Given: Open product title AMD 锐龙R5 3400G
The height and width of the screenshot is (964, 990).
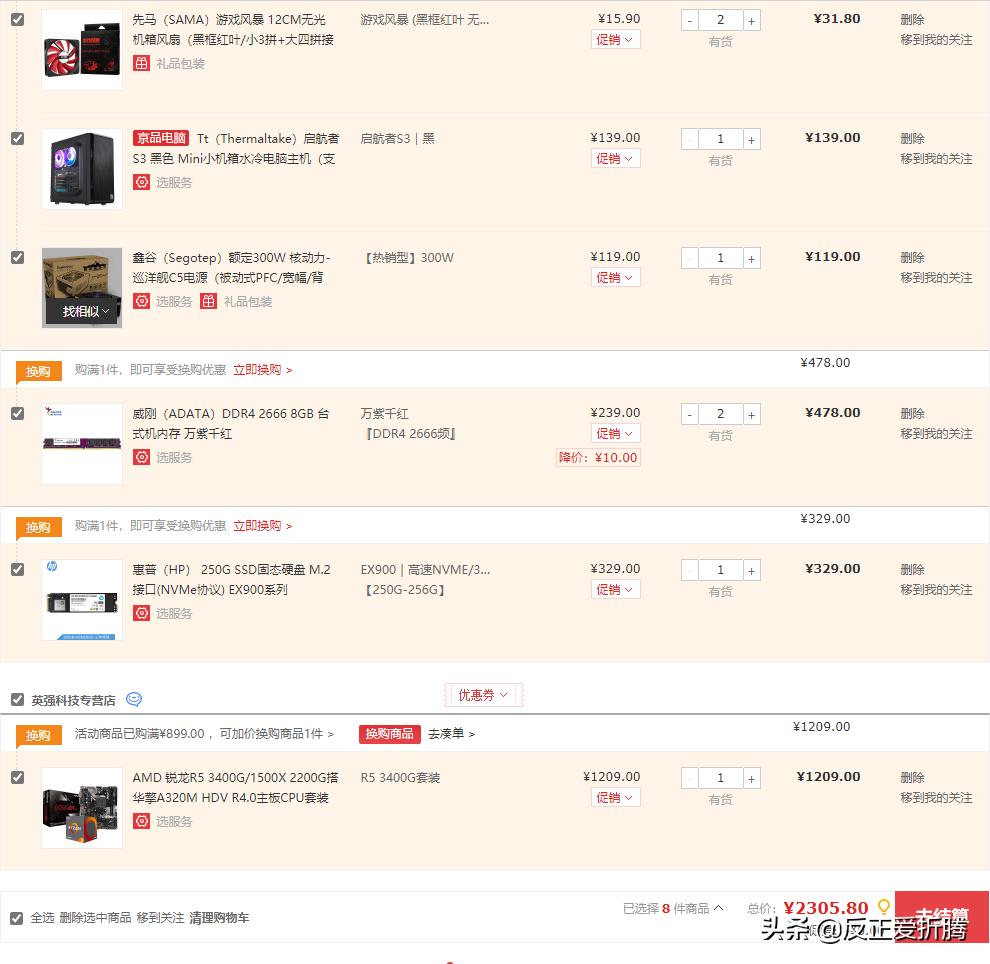Looking at the screenshot, I should click(236, 787).
